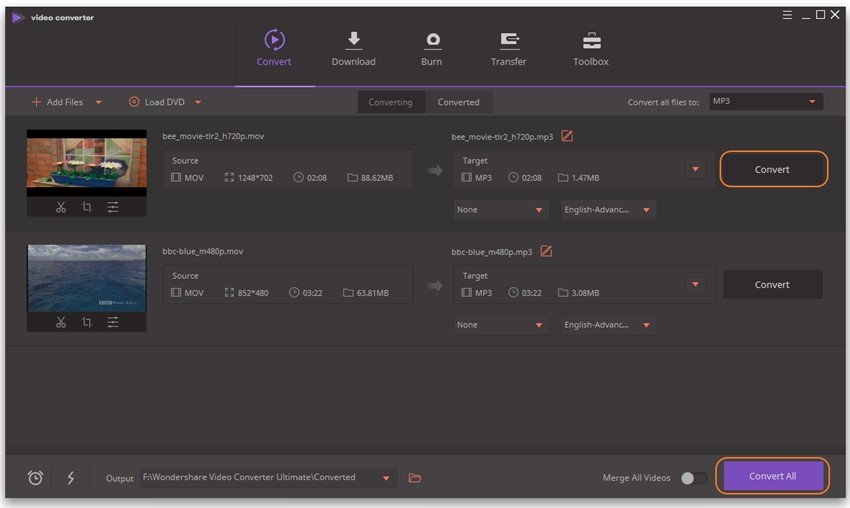This screenshot has width=850, height=508.
Task: Click Convert button for bee_movie file
Action: (x=772, y=170)
